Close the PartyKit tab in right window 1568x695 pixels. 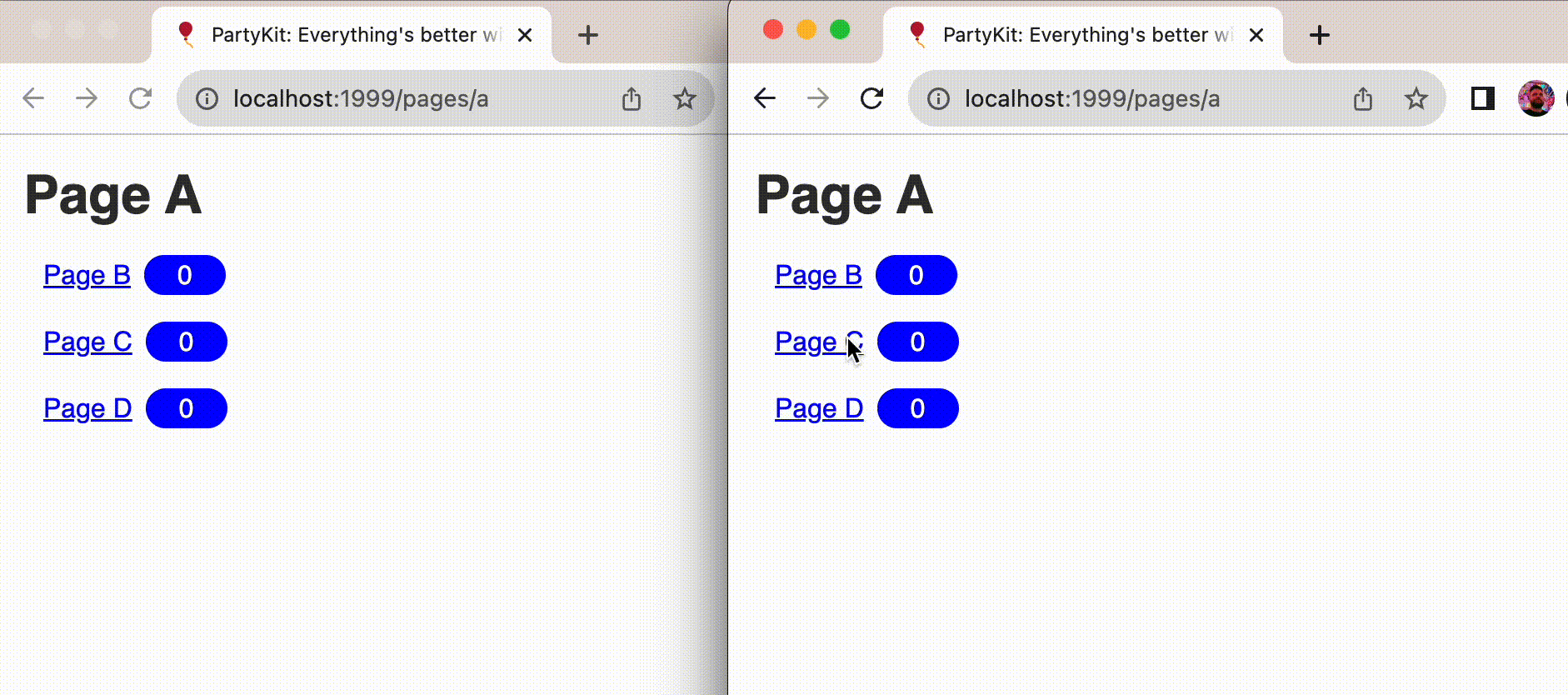pyautogui.click(x=1256, y=35)
